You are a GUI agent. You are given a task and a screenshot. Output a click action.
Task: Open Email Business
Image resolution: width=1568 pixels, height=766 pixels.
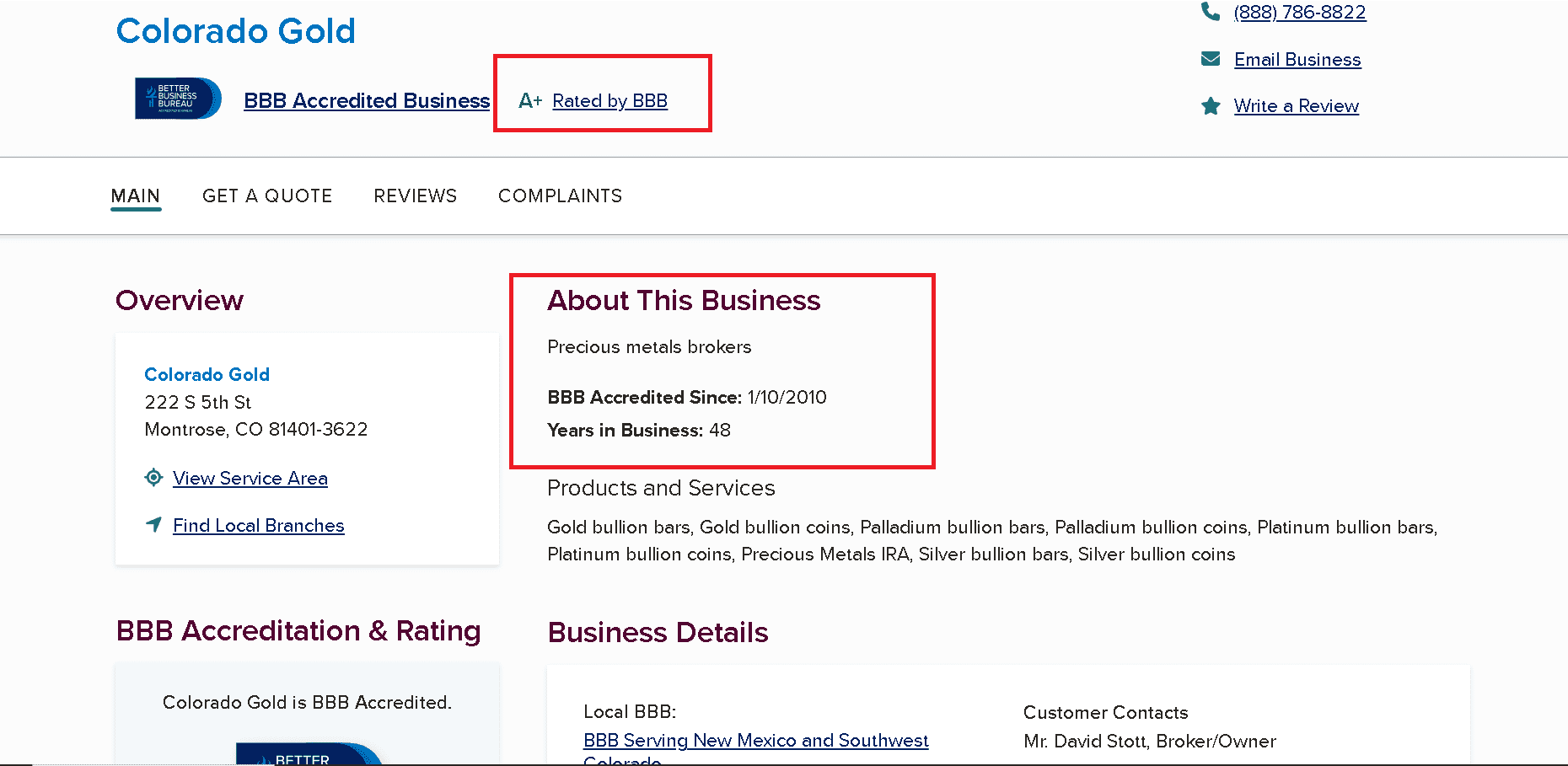click(x=1297, y=59)
